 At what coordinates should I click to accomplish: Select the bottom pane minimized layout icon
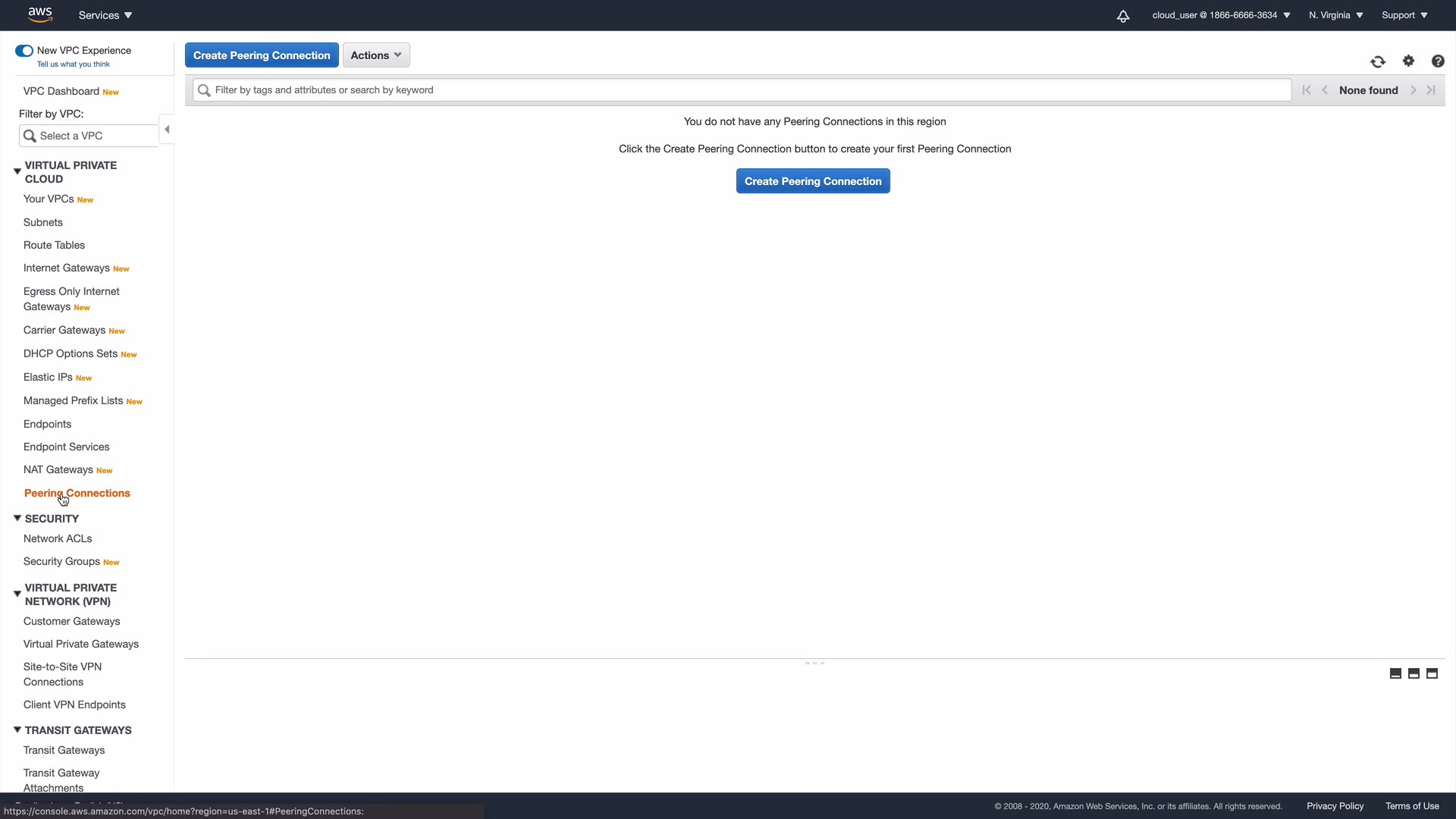(1395, 673)
